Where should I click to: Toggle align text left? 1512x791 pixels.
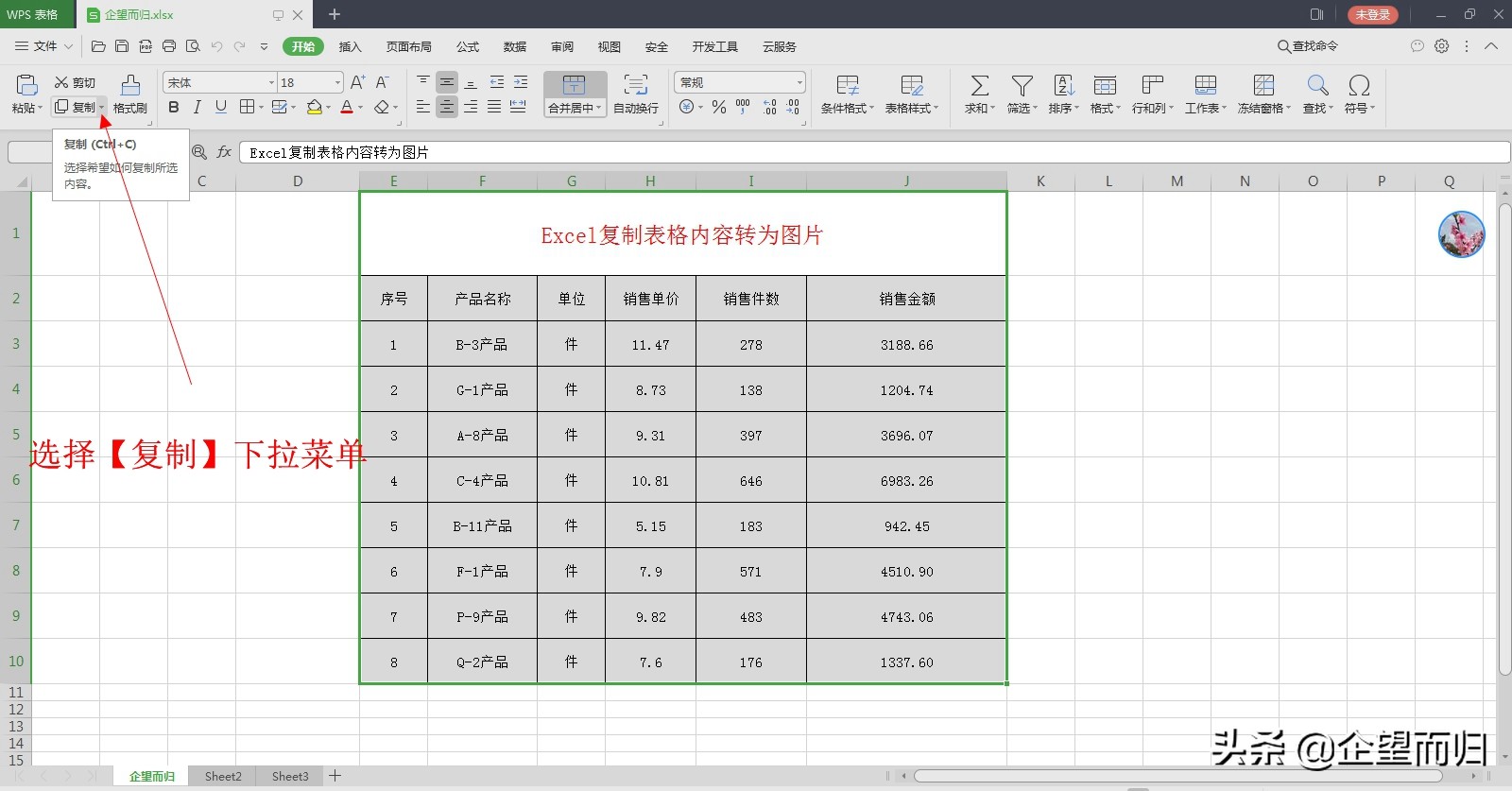click(423, 107)
